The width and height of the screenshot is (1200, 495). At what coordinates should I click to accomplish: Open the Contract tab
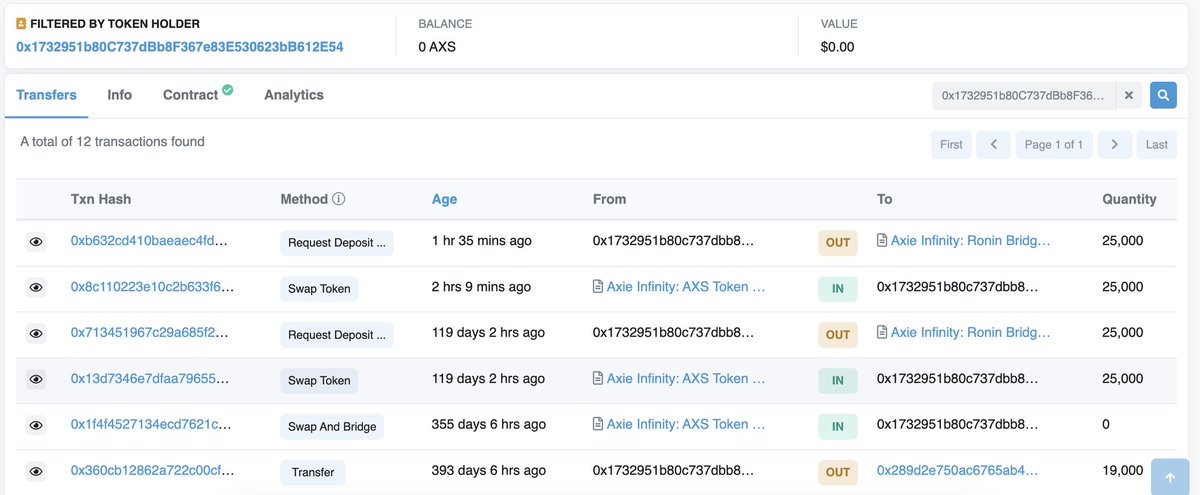tap(190, 95)
